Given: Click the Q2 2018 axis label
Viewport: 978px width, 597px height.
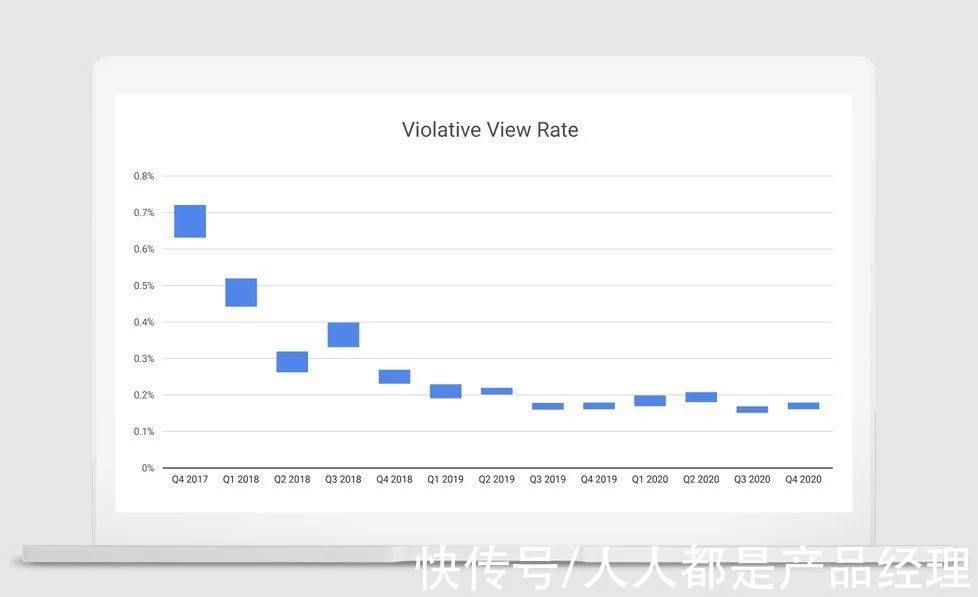Looking at the screenshot, I should coord(292,479).
